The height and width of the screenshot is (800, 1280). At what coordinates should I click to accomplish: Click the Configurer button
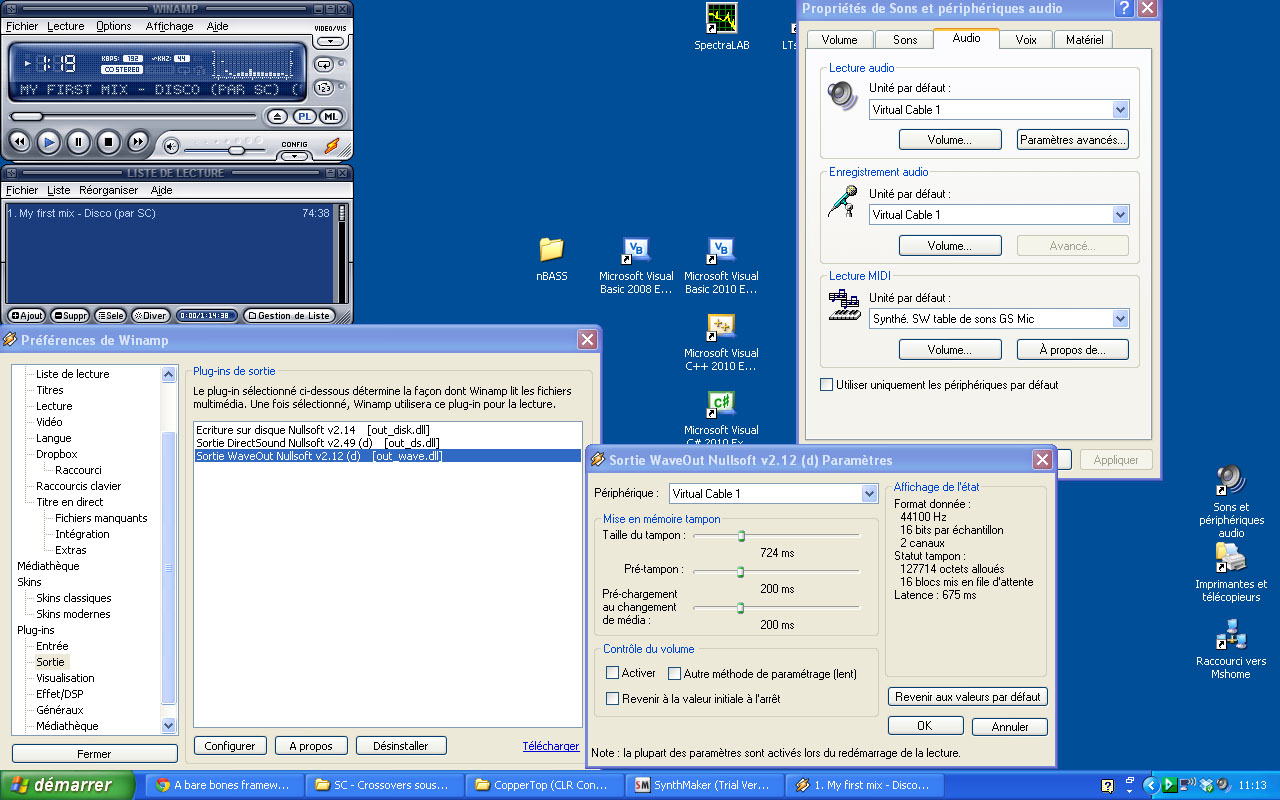[x=230, y=746]
